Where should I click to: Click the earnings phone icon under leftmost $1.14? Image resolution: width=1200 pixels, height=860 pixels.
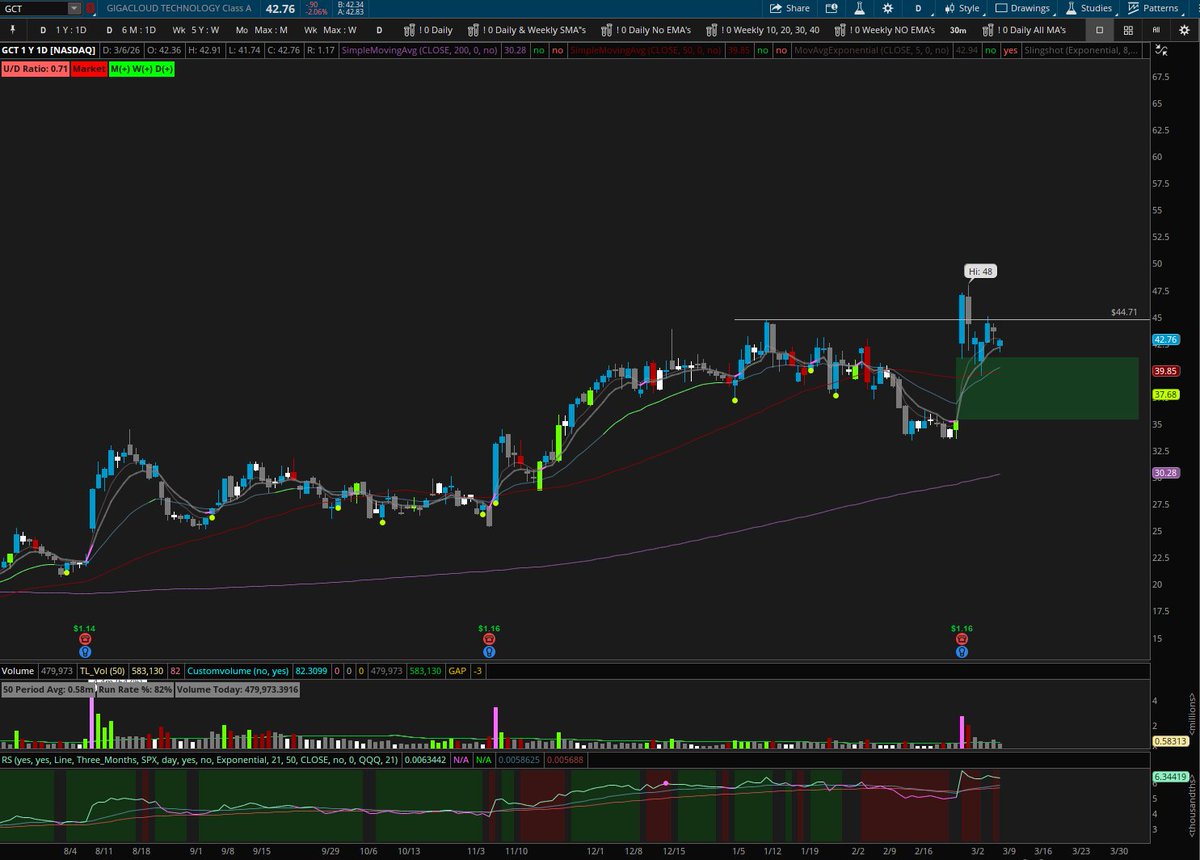(x=85, y=638)
